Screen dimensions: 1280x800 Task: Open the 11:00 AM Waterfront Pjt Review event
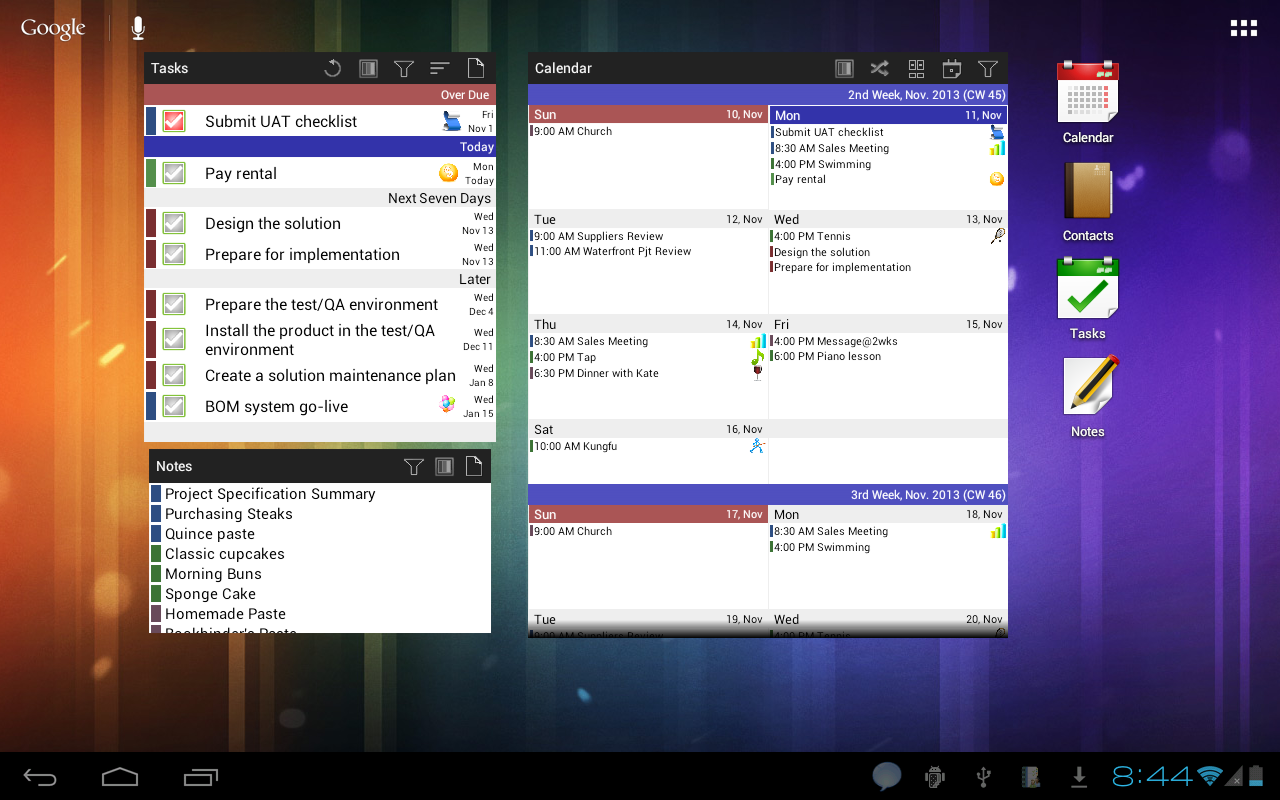[x=612, y=252]
